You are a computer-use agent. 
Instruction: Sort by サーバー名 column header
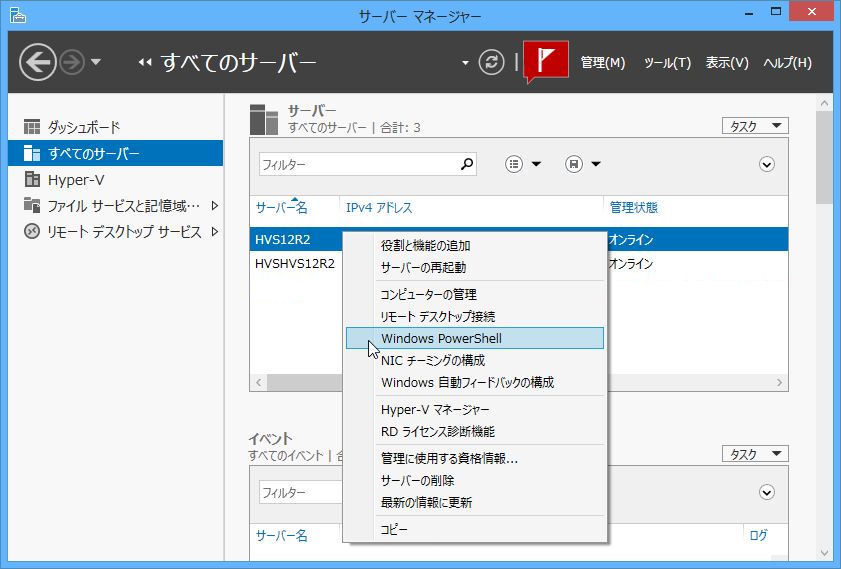(x=282, y=208)
